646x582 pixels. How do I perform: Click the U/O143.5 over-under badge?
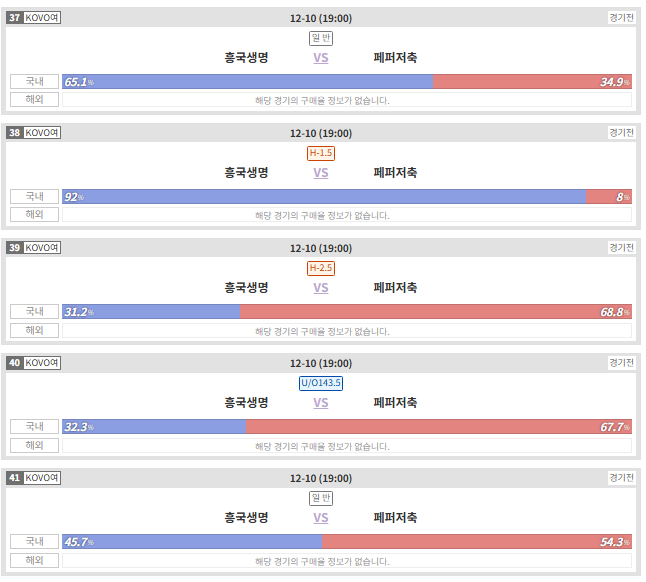321,383
